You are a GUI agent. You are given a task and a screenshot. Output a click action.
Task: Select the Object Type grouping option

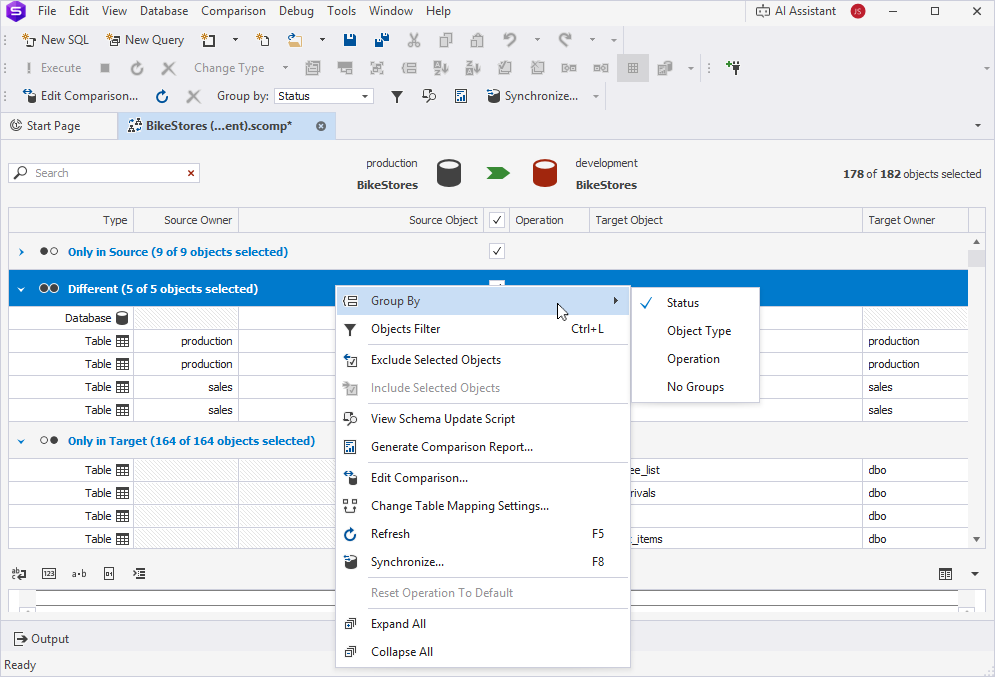click(x=698, y=331)
